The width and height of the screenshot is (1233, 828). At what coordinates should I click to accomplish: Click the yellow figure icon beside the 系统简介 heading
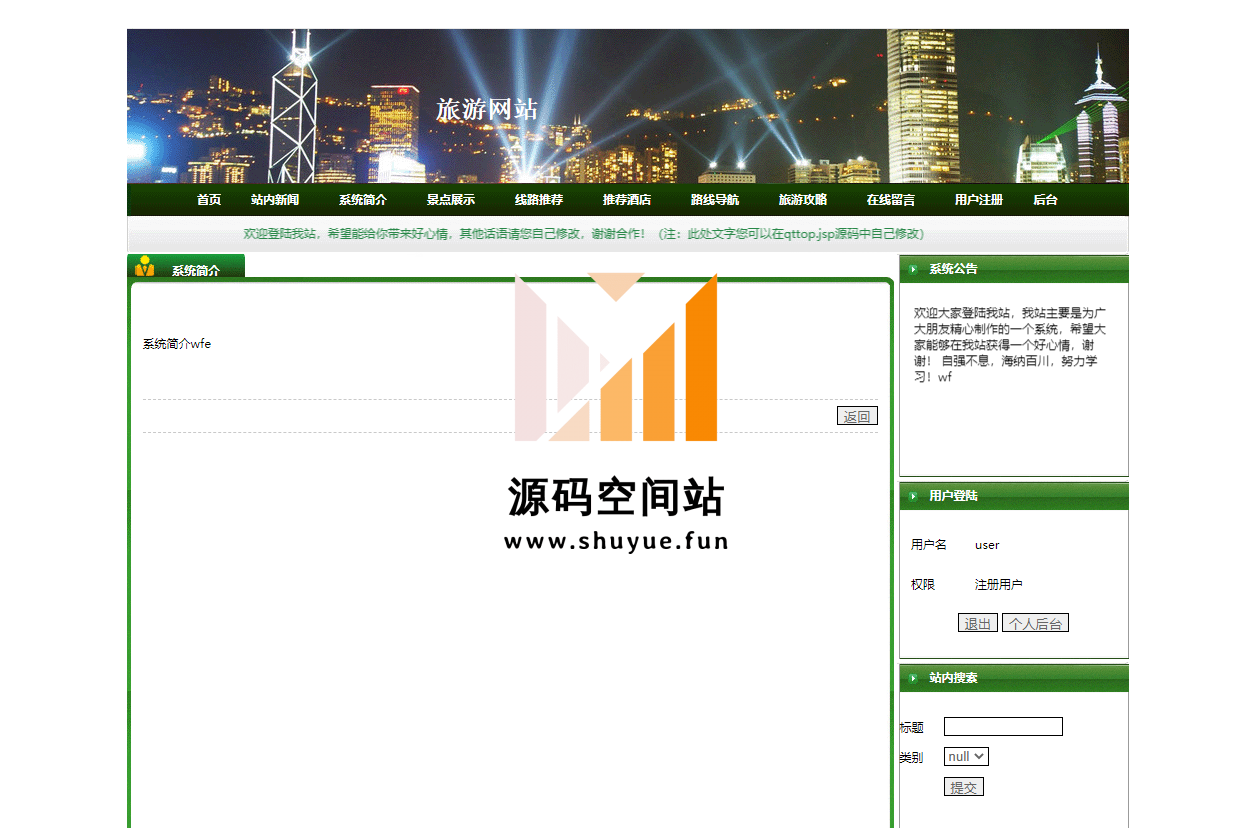coord(144,266)
